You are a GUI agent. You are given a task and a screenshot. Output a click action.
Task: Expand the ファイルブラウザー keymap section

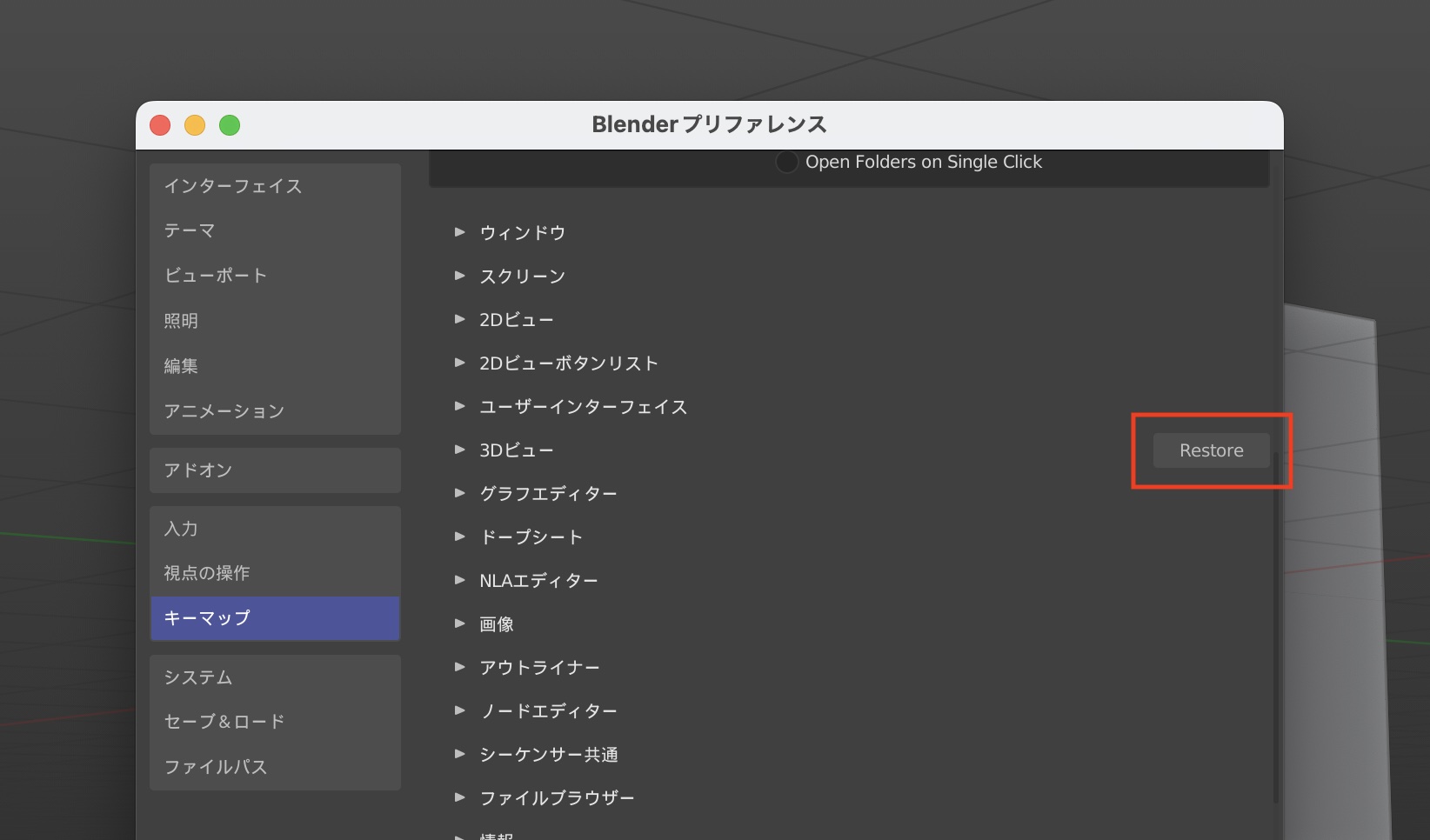pos(460,797)
